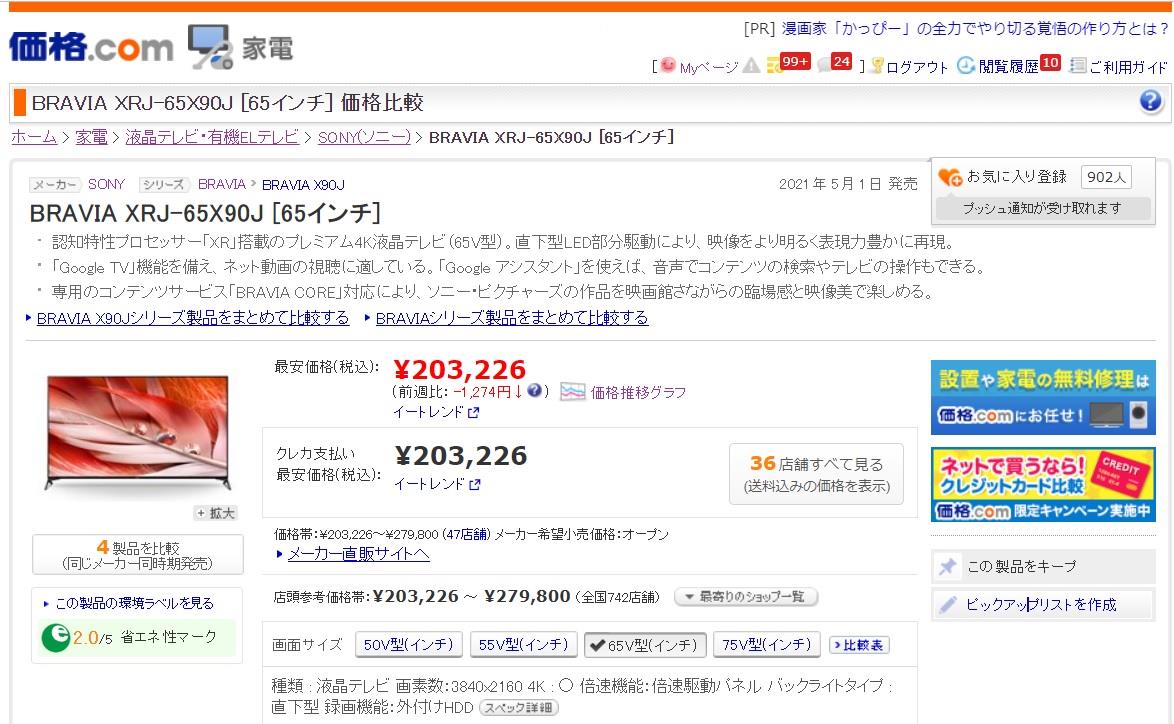Image resolution: width=1174 pixels, height=724 pixels.
Task: Click the pin icon for この製品をキープ
Action: 947,566
